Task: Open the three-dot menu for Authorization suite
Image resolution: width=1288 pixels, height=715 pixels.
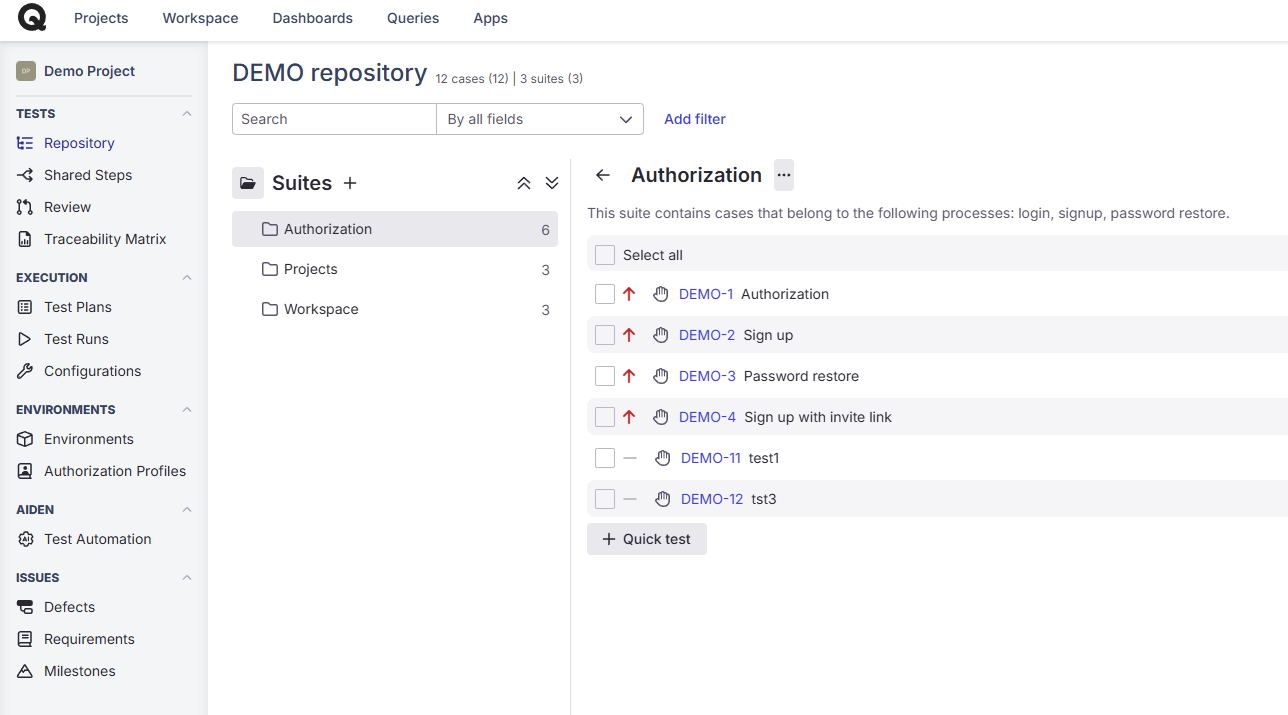Action: point(784,175)
